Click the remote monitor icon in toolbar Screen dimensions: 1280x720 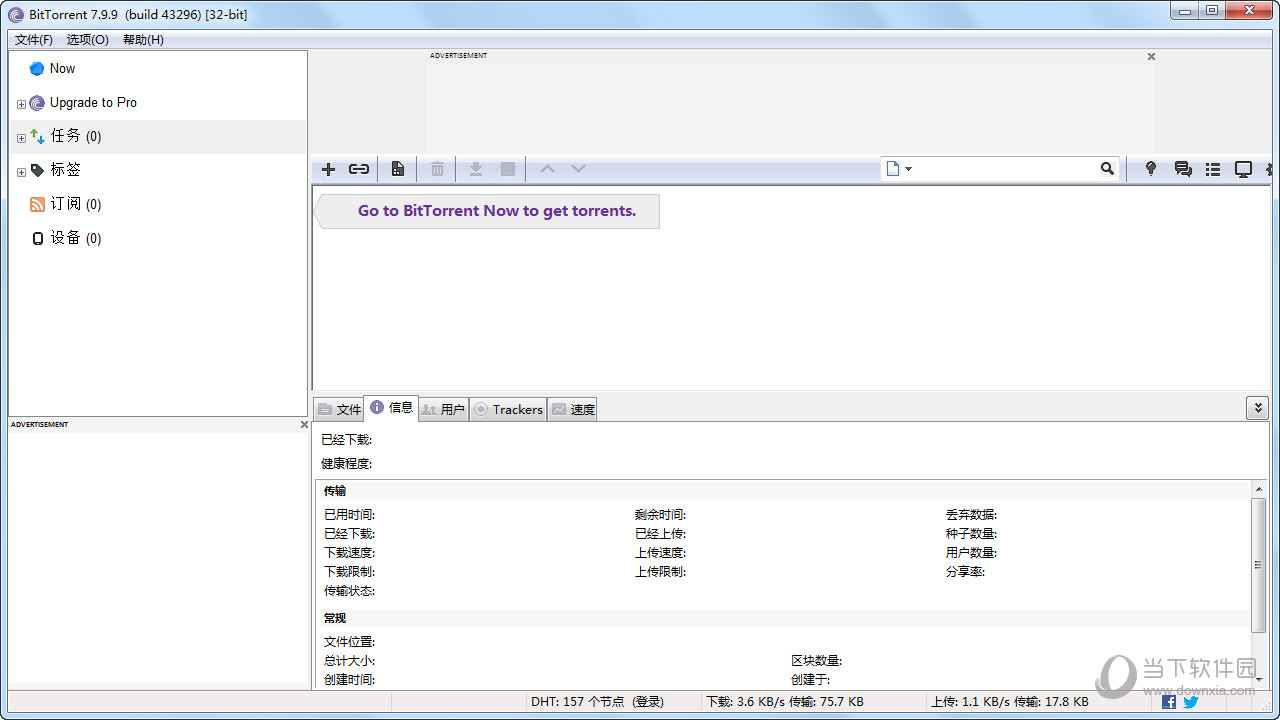[1243, 169]
